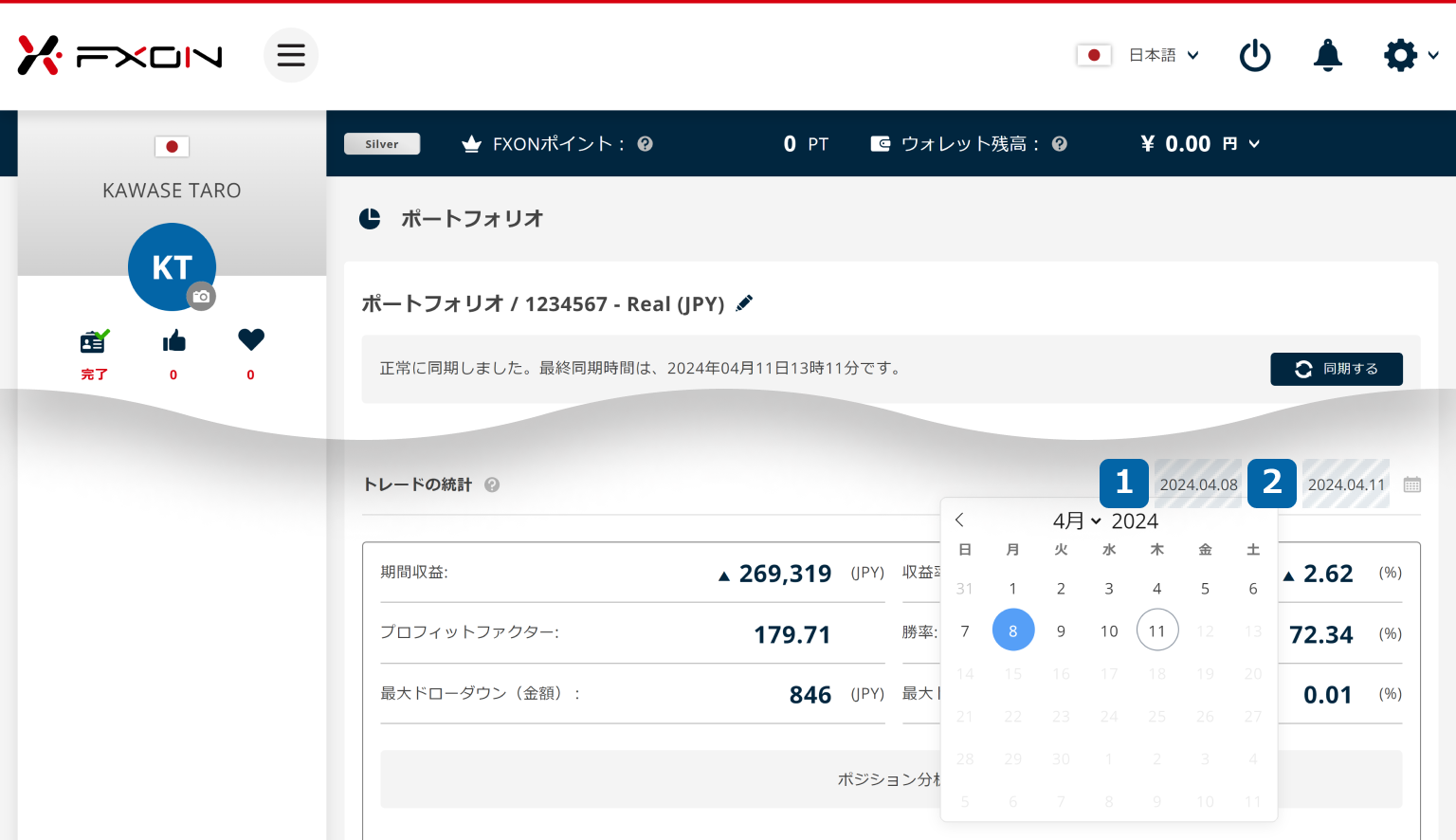The width and height of the screenshot is (1456, 840).
Task: Edit portfolio name with pencil icon
Action: point(745,303)
